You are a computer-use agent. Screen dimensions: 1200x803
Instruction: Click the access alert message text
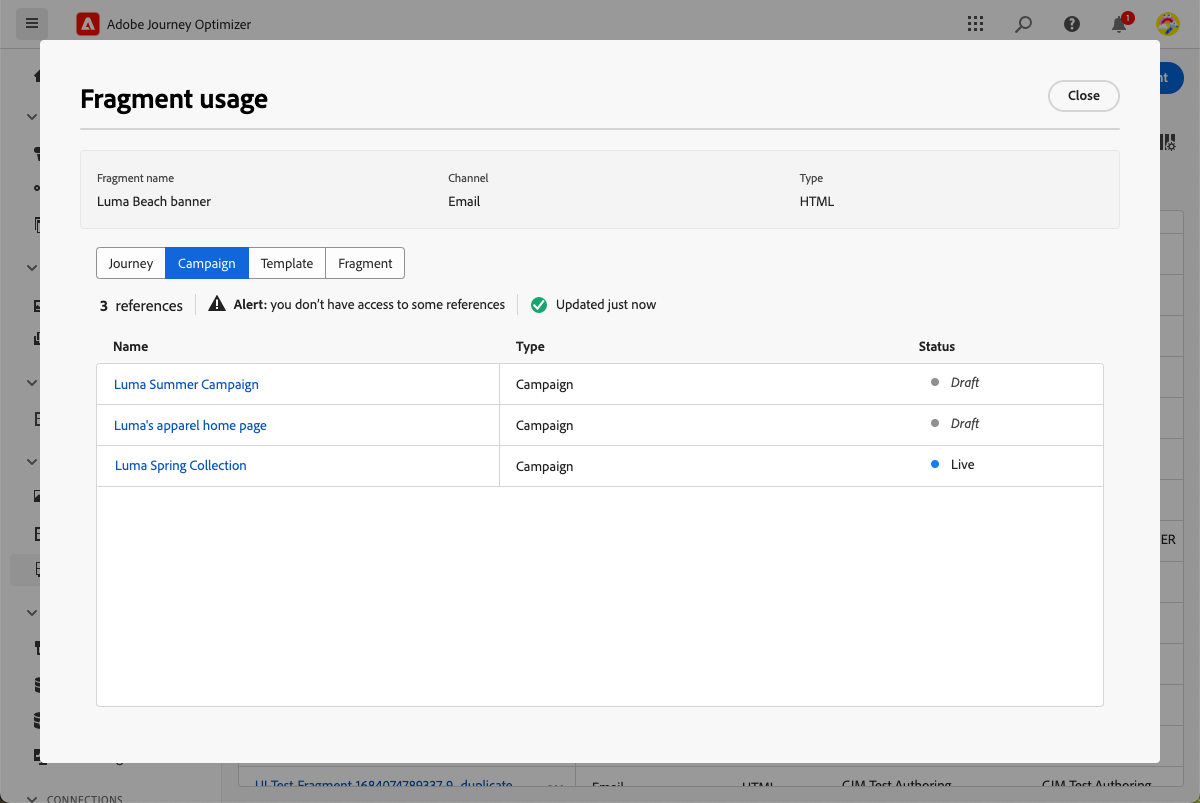(x=369, y=304)
